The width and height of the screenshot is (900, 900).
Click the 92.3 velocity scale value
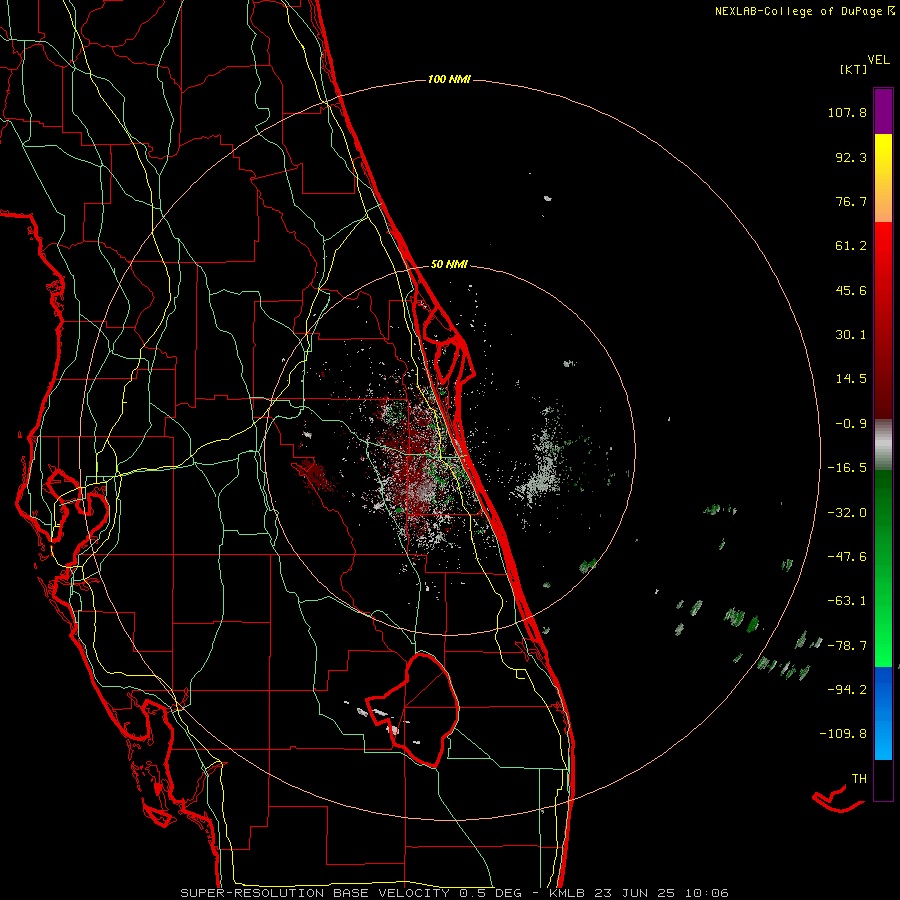(x=851, y=157)
